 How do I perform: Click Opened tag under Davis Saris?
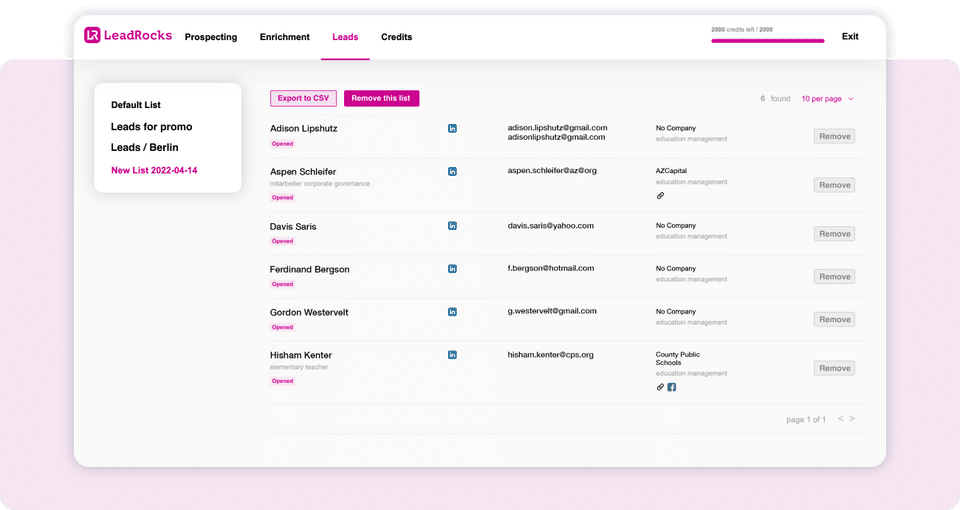(282, 241)
